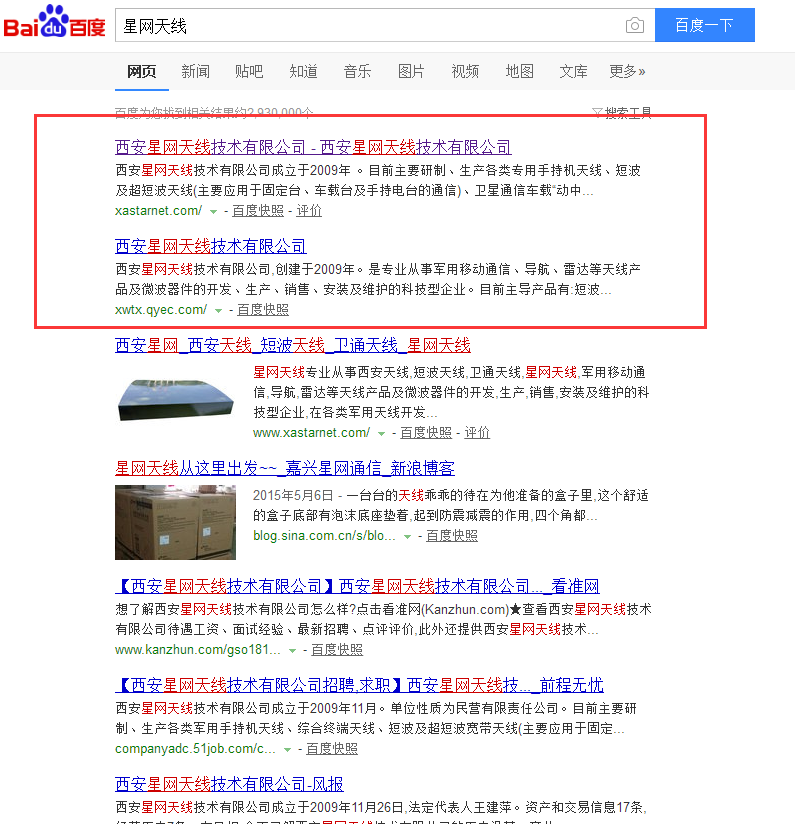
Task: Expand the green arrow beside xastarnet.com/
Action: click(214, 212)
